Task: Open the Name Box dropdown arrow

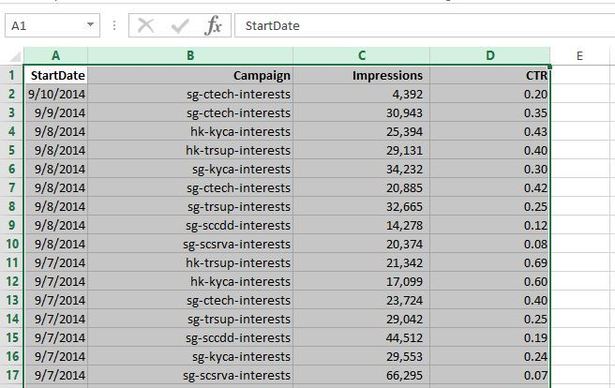Action: (91, 25)
